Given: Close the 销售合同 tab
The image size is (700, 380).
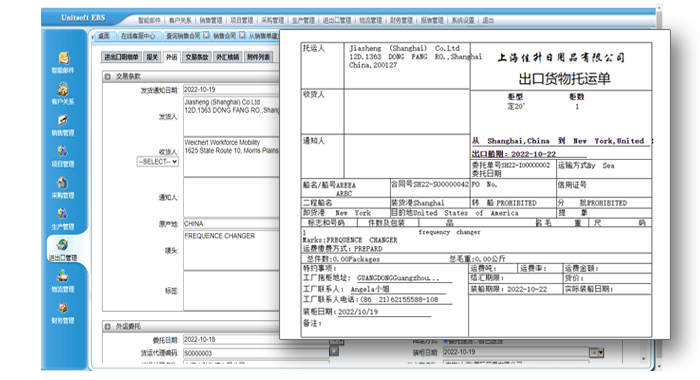Looking at the screenshot, I should [x=242, y=35].
